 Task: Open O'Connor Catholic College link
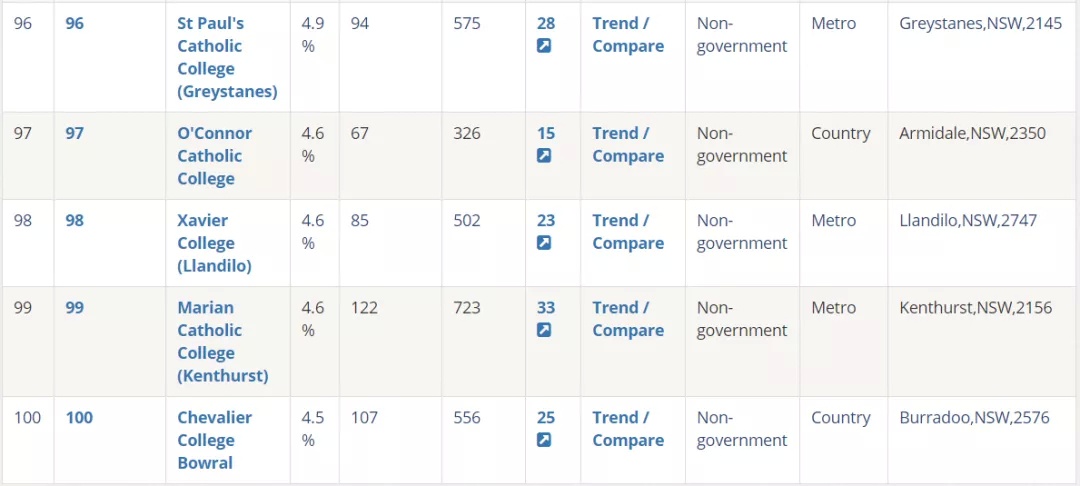[x=215, y=156]
